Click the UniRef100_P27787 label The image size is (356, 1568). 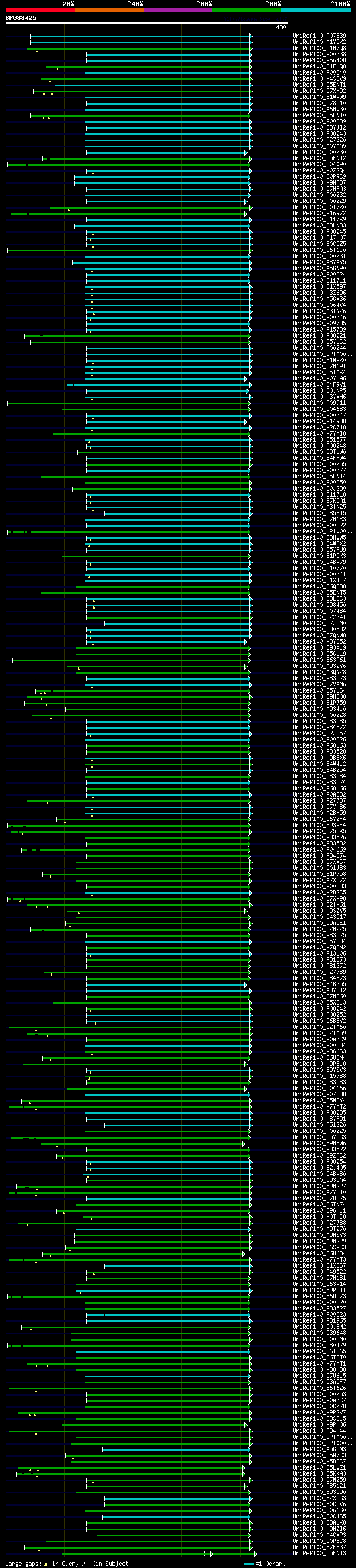point(319,800)
